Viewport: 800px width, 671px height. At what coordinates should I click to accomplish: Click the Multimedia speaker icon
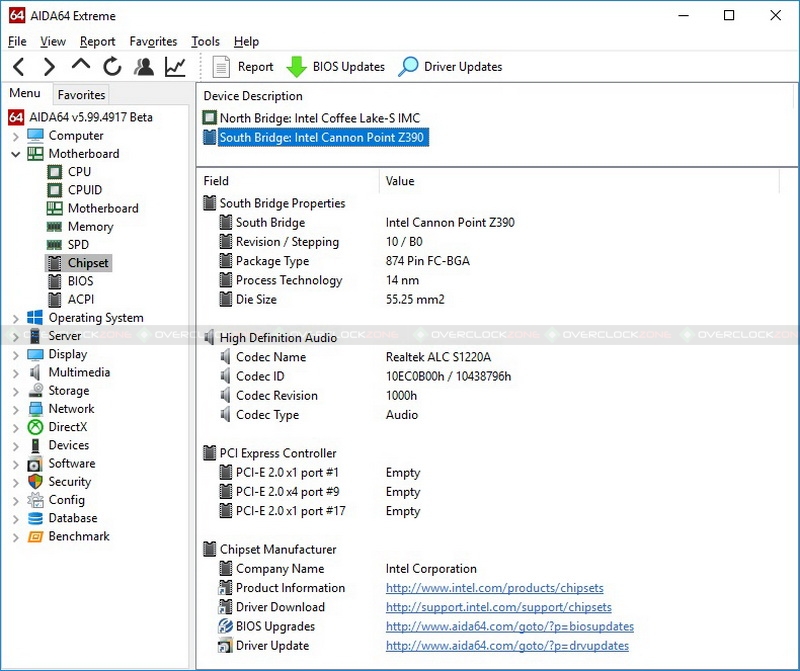[35, 372]
